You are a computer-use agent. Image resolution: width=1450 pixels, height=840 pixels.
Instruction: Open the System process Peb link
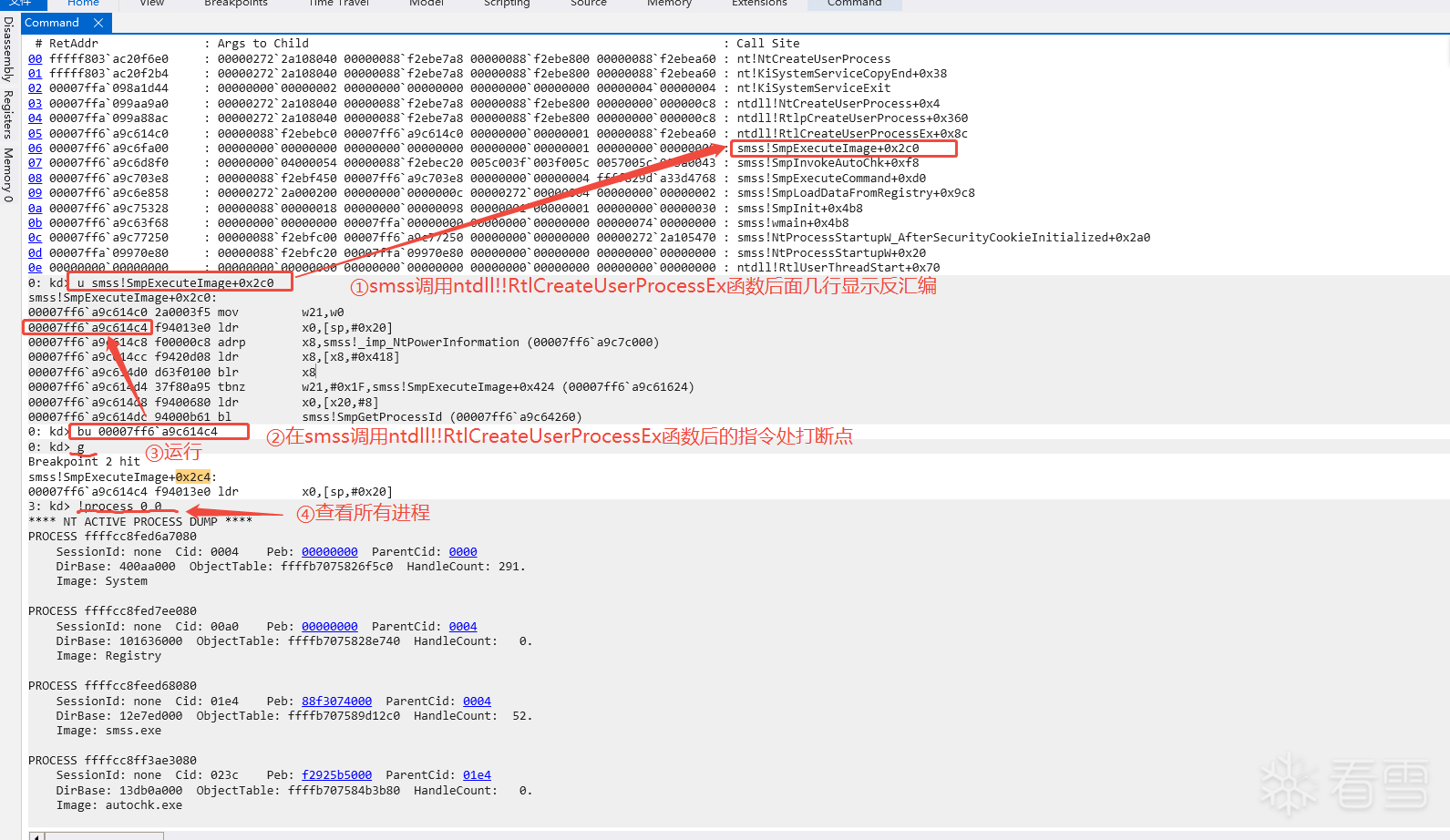coord(330,552)
